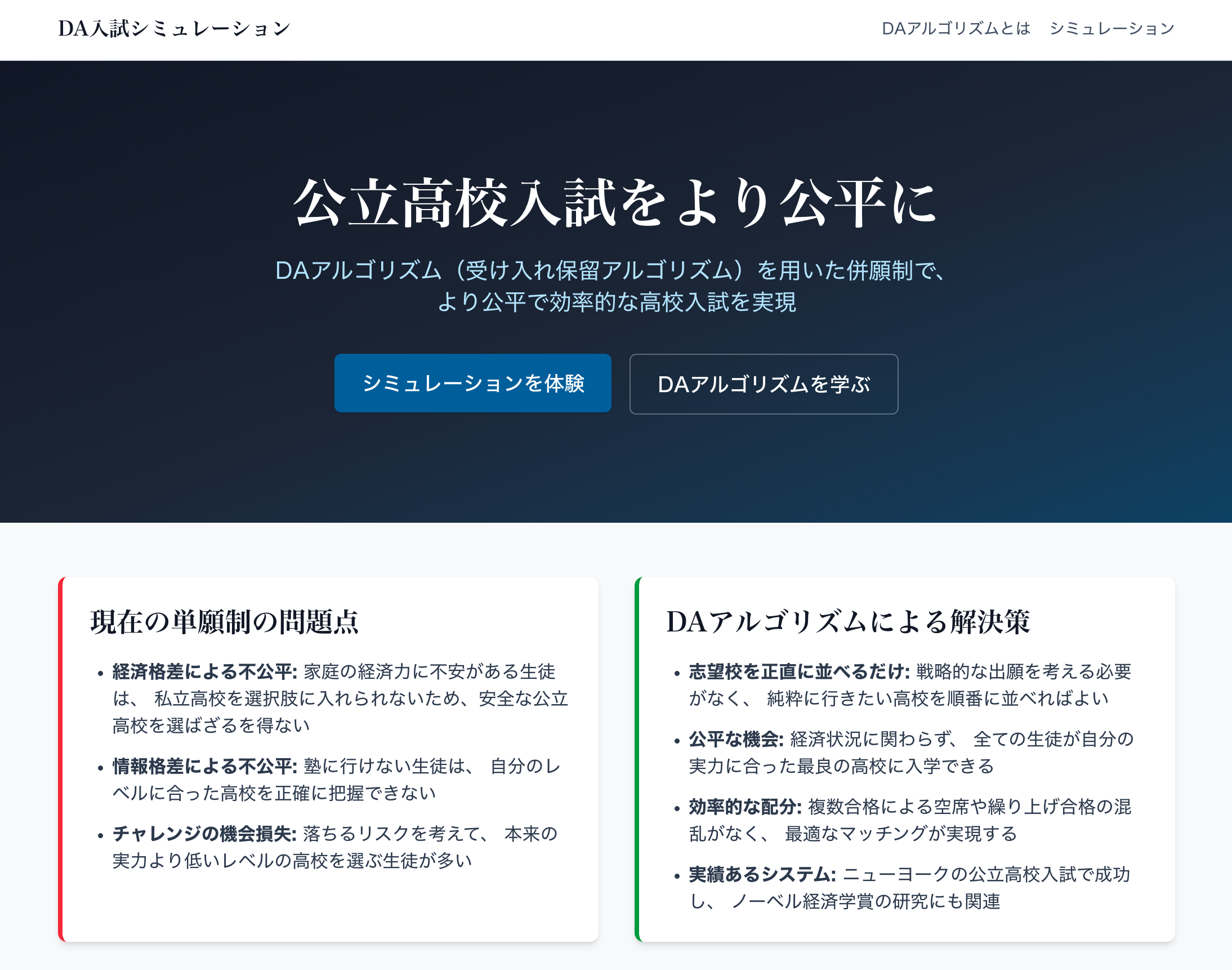Select the 志望校を正直に並べるだけ bullet item

point(798,672)
